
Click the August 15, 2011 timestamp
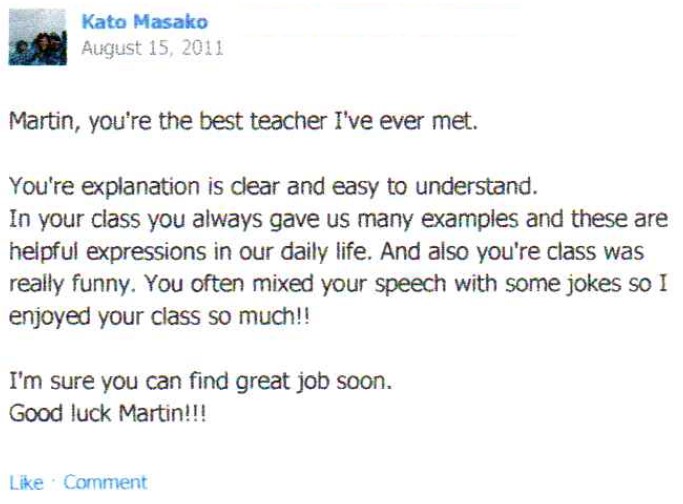(x=150, y=47)
